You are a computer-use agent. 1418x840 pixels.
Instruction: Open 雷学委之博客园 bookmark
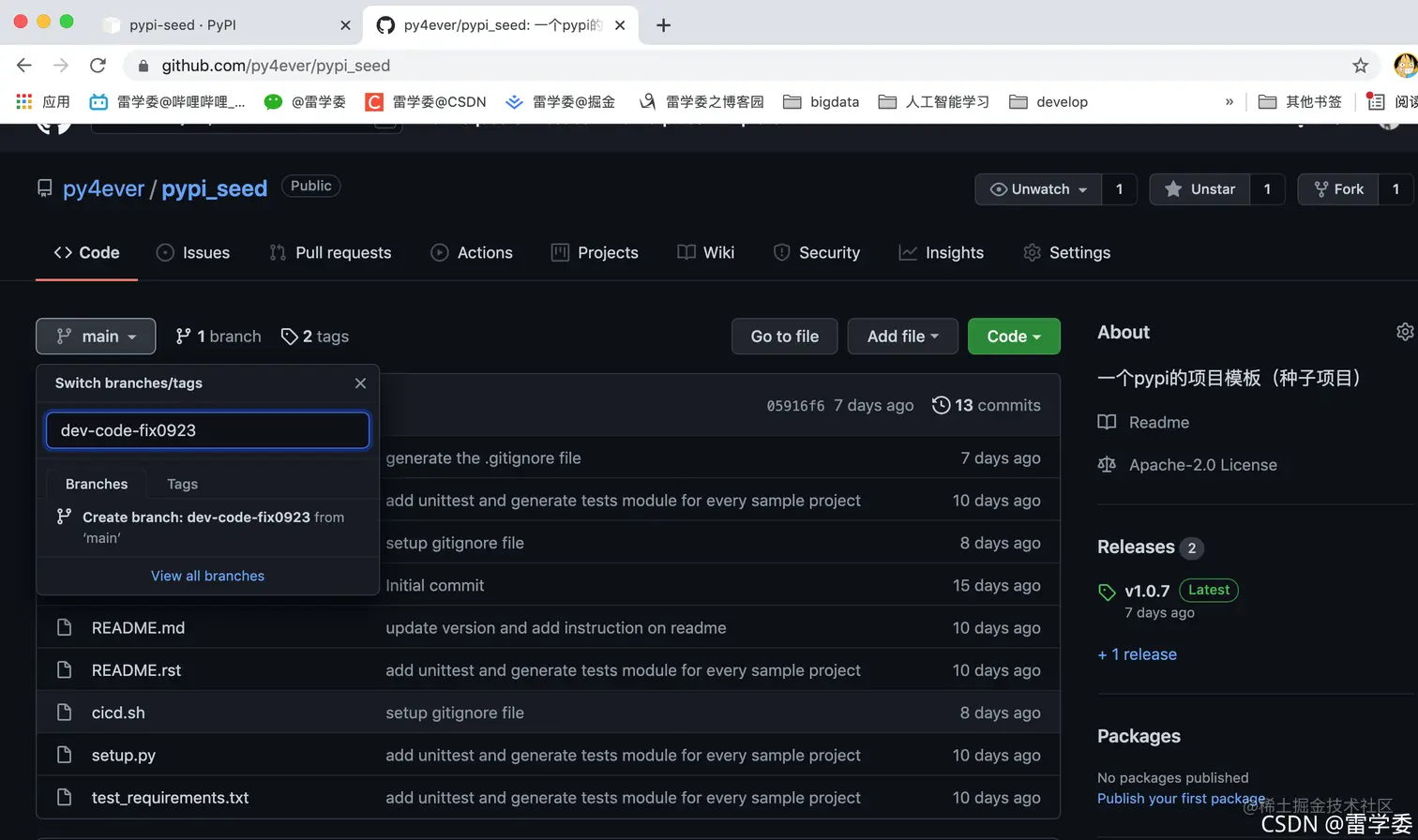(x=701, y=101)
